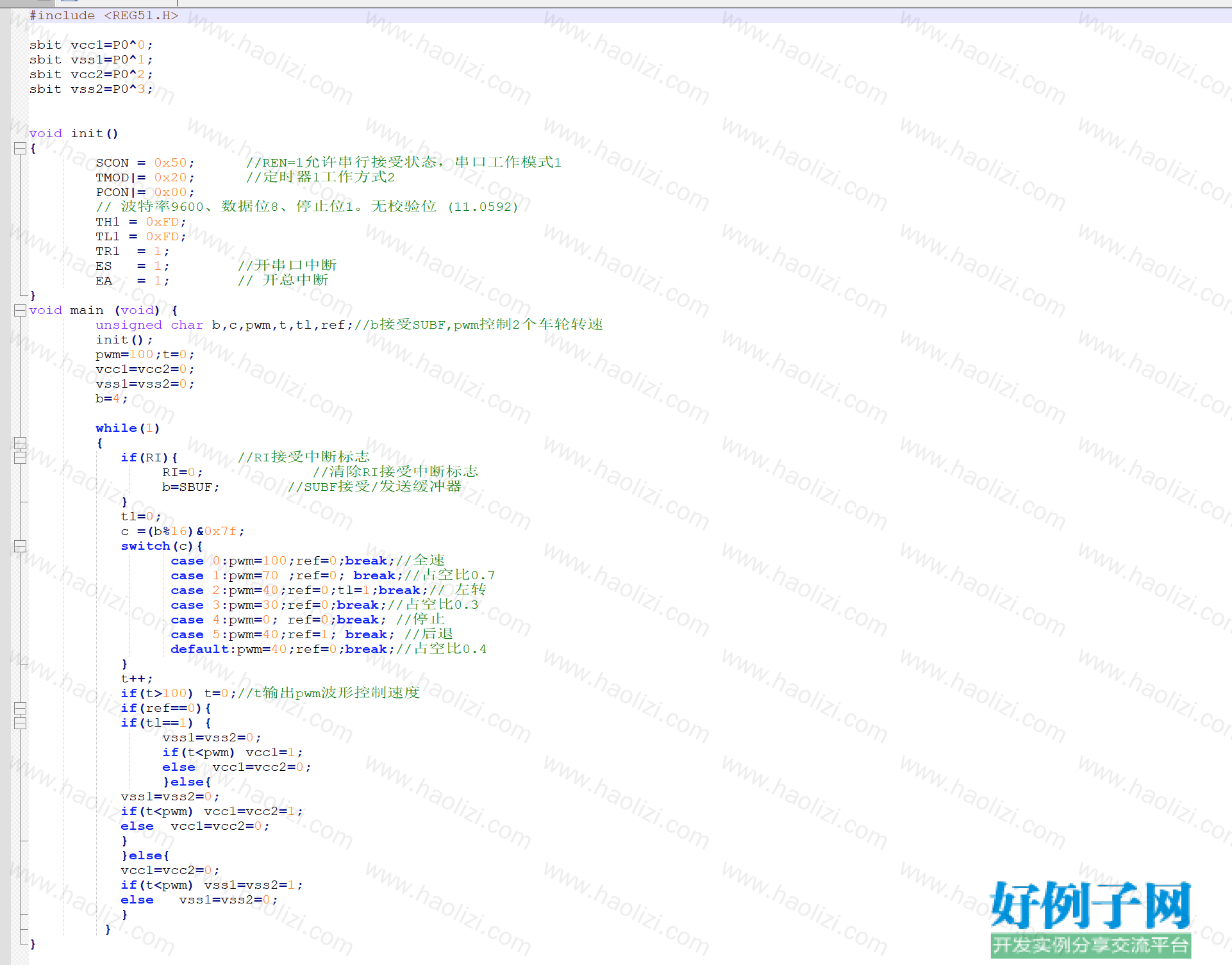Collapse the switch(c) block fold marker
Screen dimensions: 1232x965
click(x=20, y=546)
